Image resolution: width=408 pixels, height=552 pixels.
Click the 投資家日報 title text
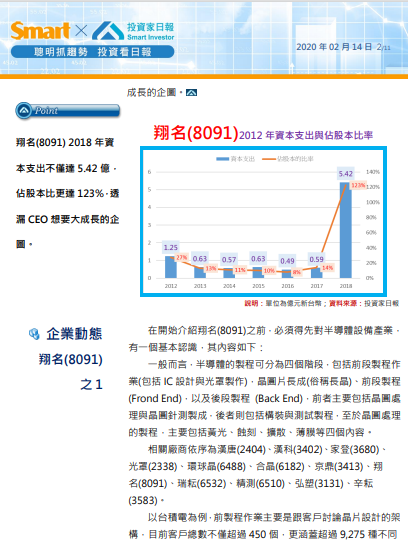point(150,27)
